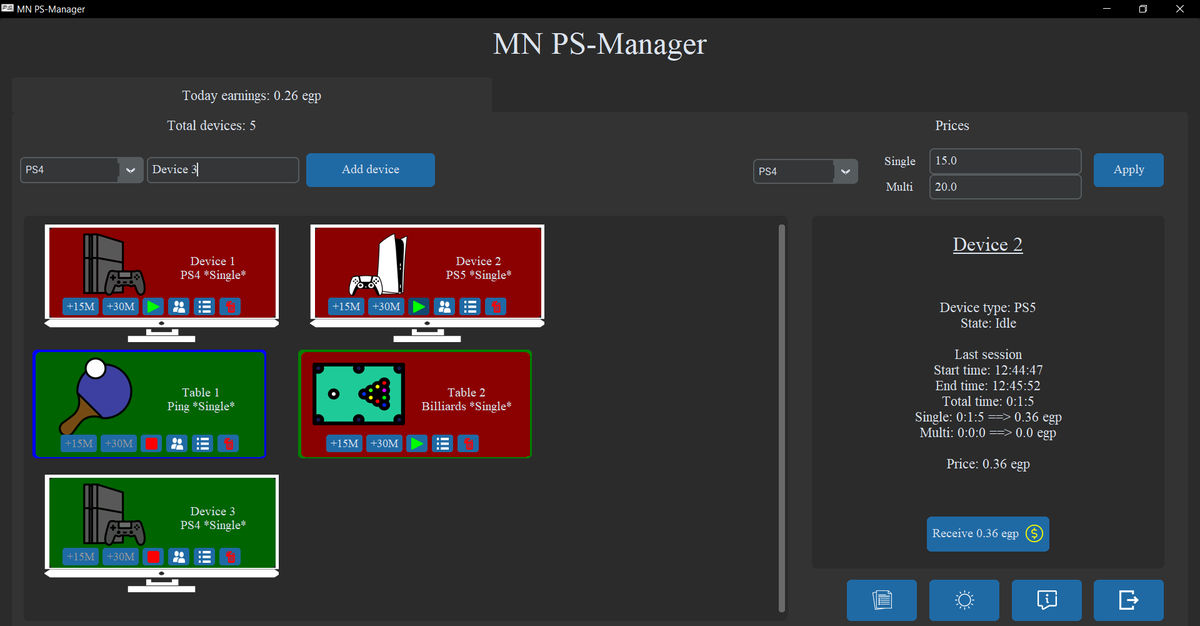Image resolution: width=1200 pixels, height=626 pixels.
Task: Delete Device 2 with the red trash icon
Action: 495,307
